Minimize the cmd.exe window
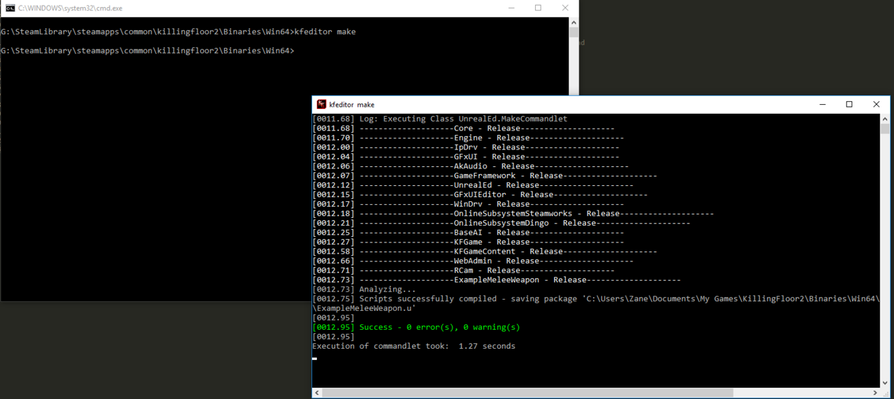Screen dimensions: 894x399 click(511, 8)
